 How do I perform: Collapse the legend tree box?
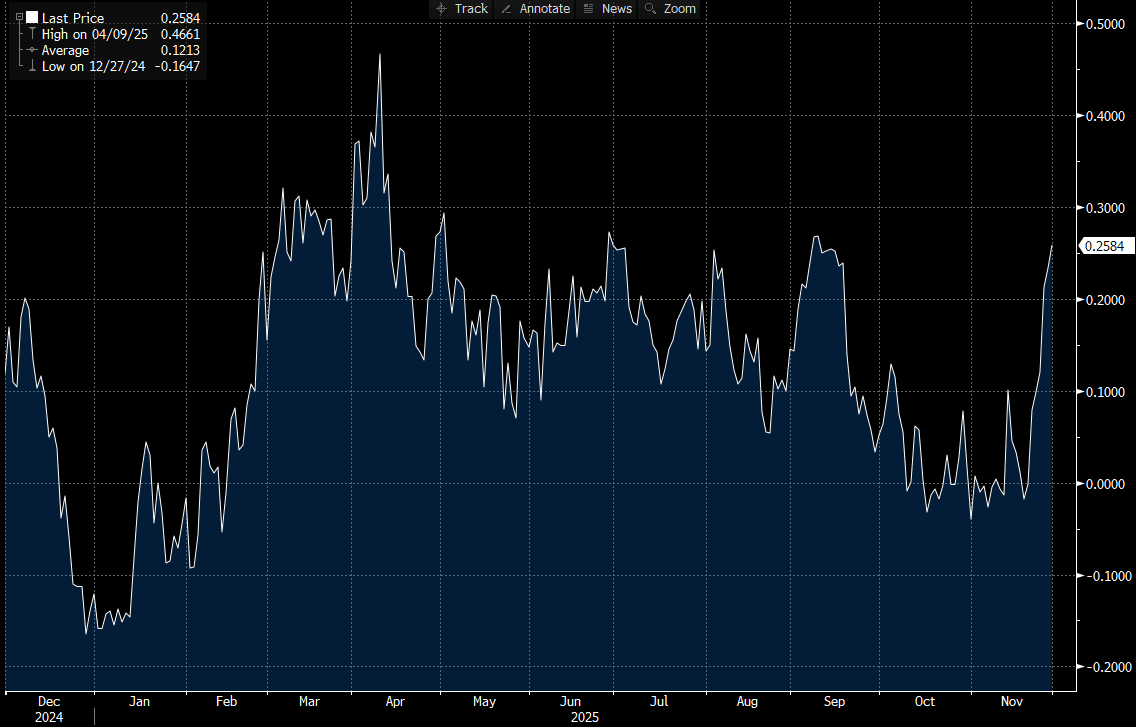coord(19,18)
